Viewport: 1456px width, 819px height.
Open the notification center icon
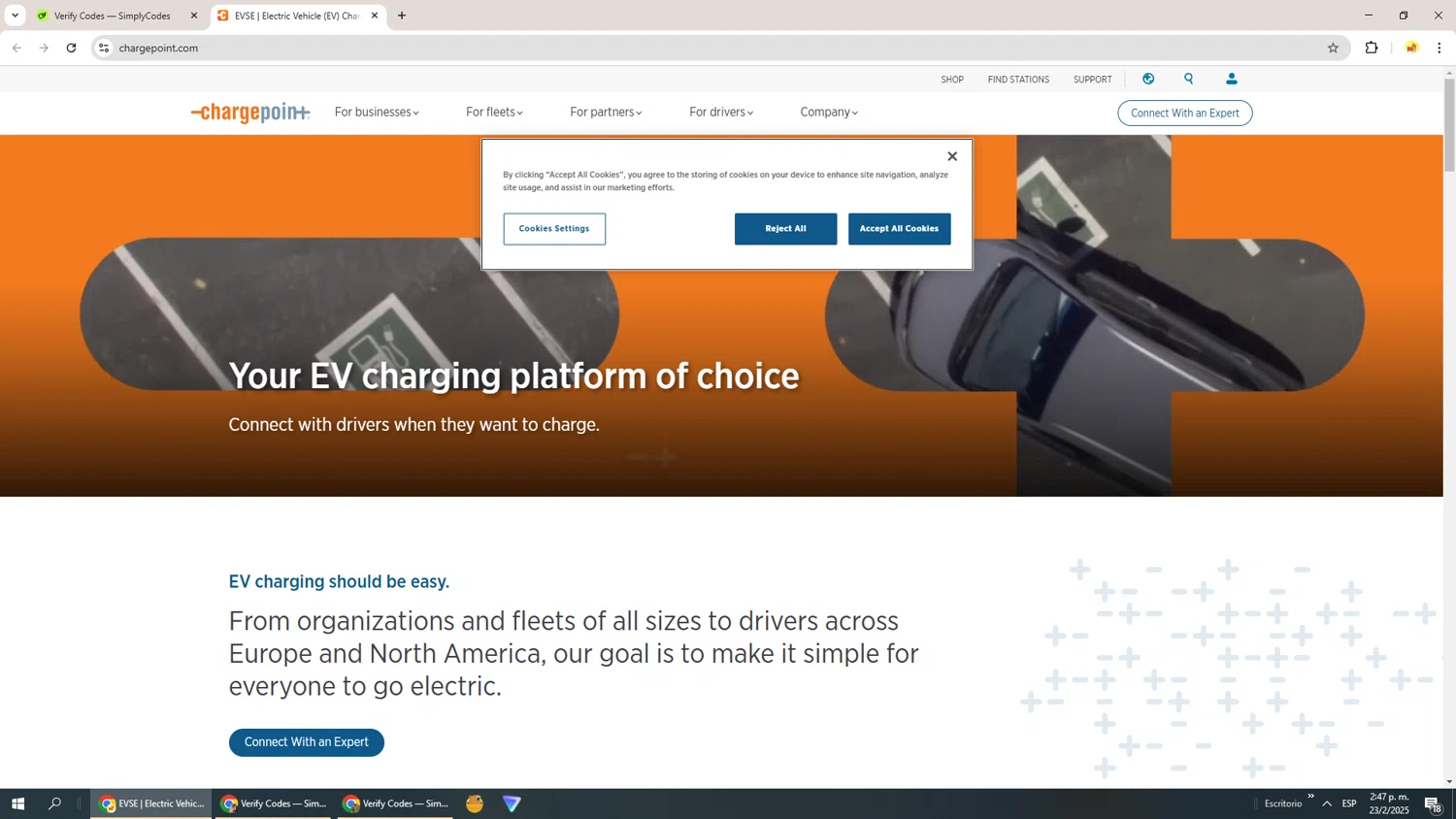1433,803
